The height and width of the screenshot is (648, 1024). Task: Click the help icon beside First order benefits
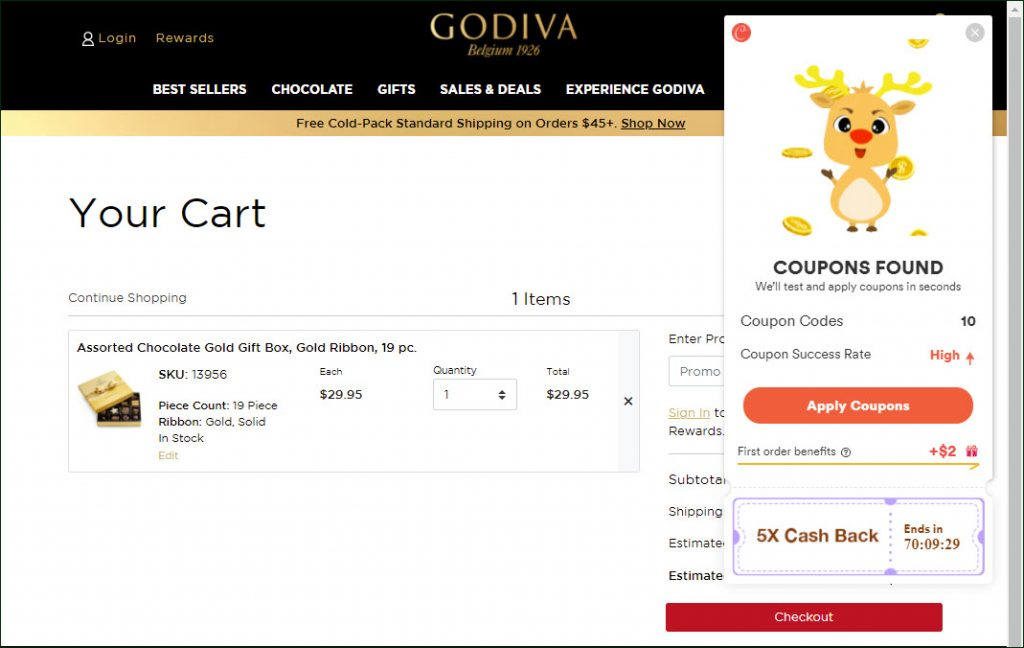pos(846,452)
